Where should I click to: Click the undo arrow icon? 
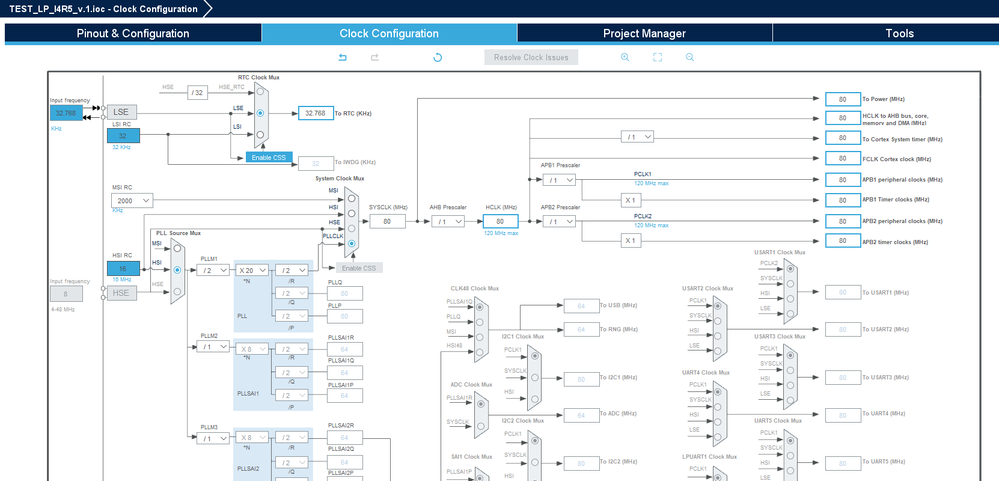click(x=343, y=57)
